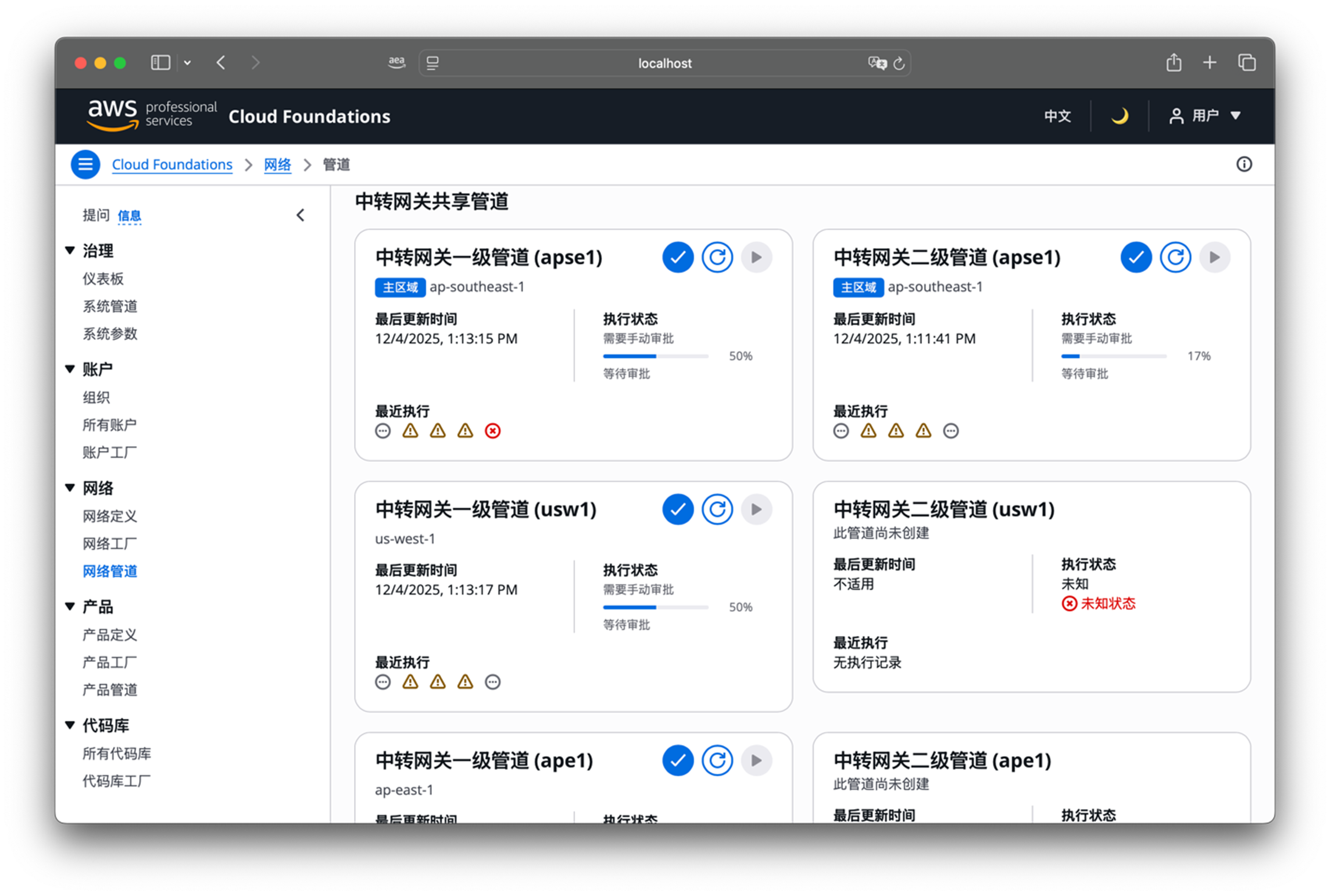Click failed execution icon in apse1 一级管道
The width and height of the screenshot is (1330, 896).
tap(493, 431)
